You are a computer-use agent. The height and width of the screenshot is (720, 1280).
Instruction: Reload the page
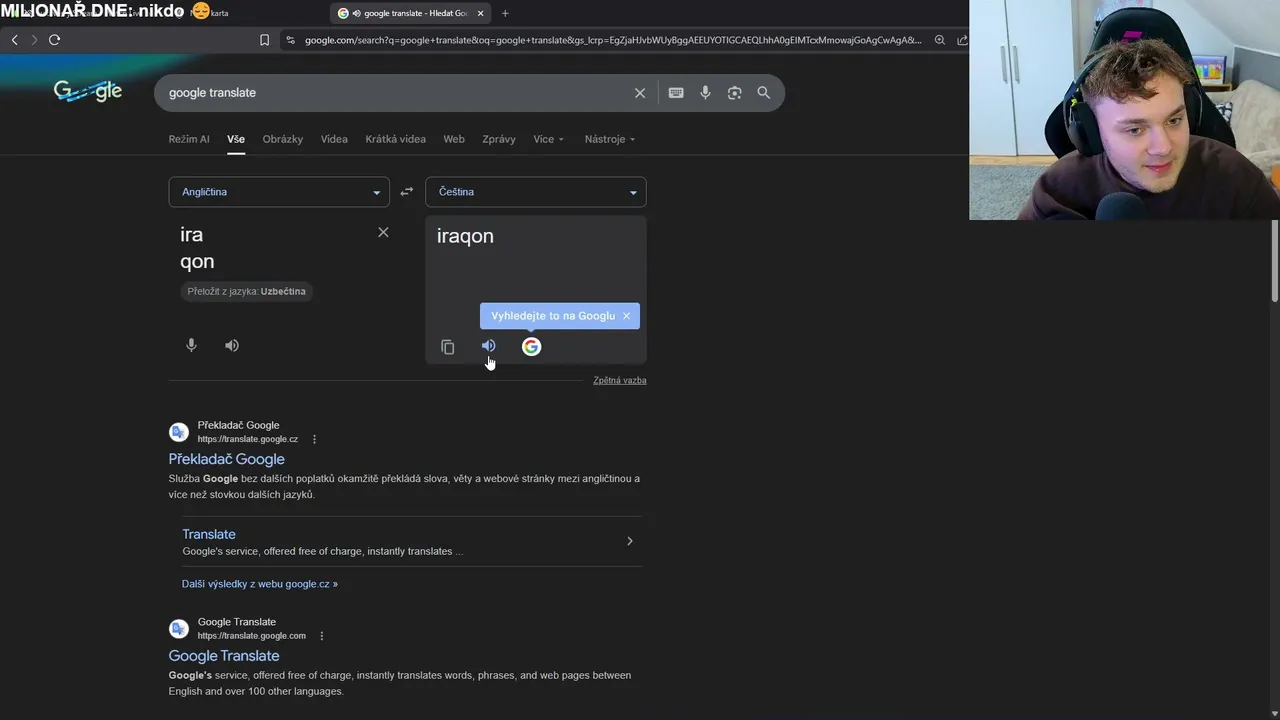(x=54, y=40)
